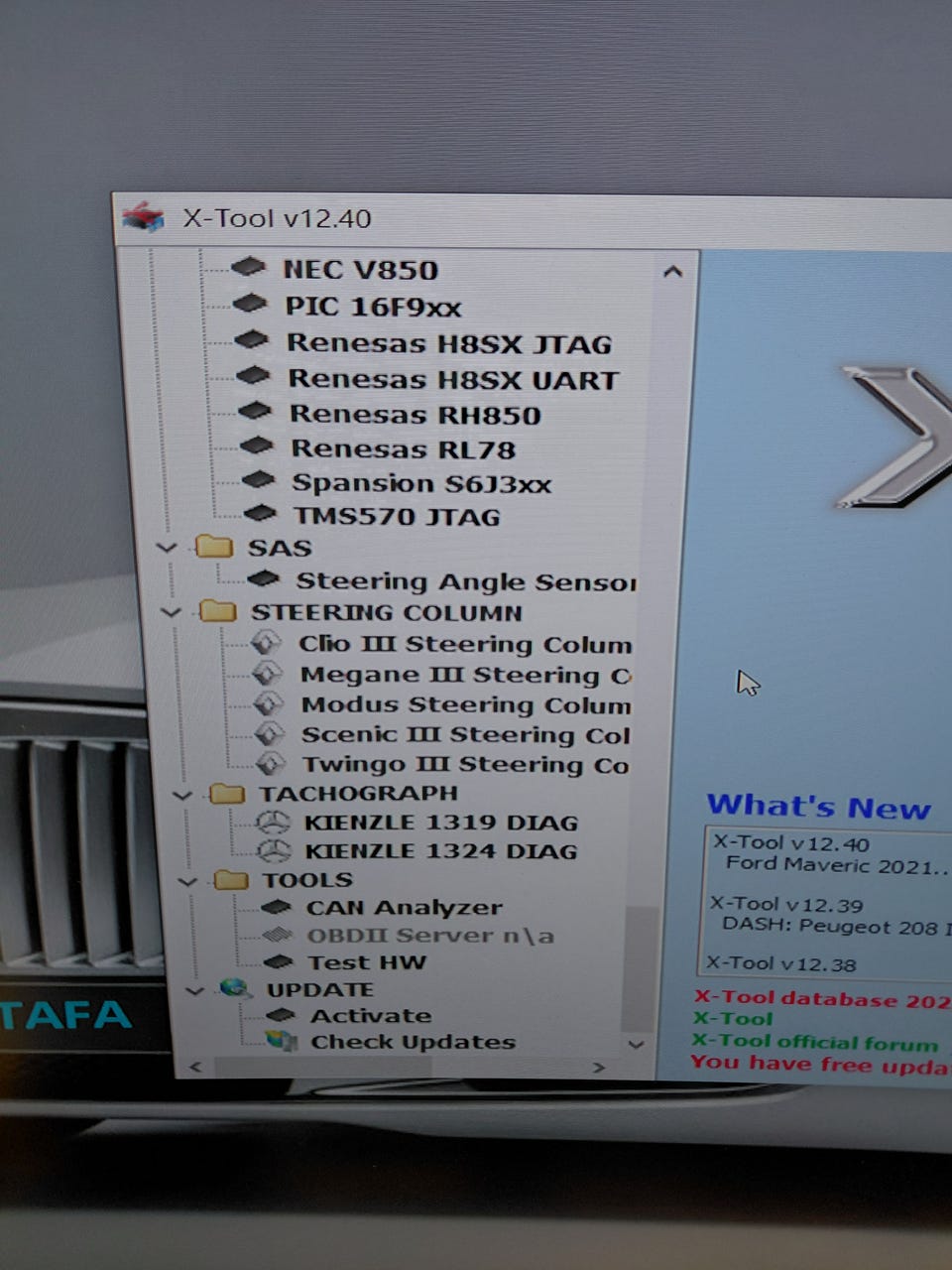Click Renault logo icon beside Megane III
The height and width of the screenshot is (1270, 952).
pos(268,675)
